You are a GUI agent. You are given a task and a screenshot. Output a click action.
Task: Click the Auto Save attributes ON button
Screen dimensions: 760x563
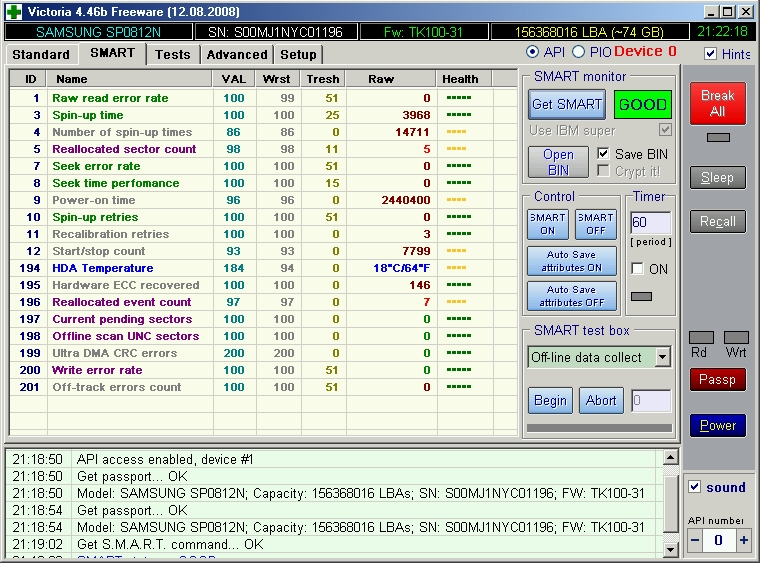(572, 262)
